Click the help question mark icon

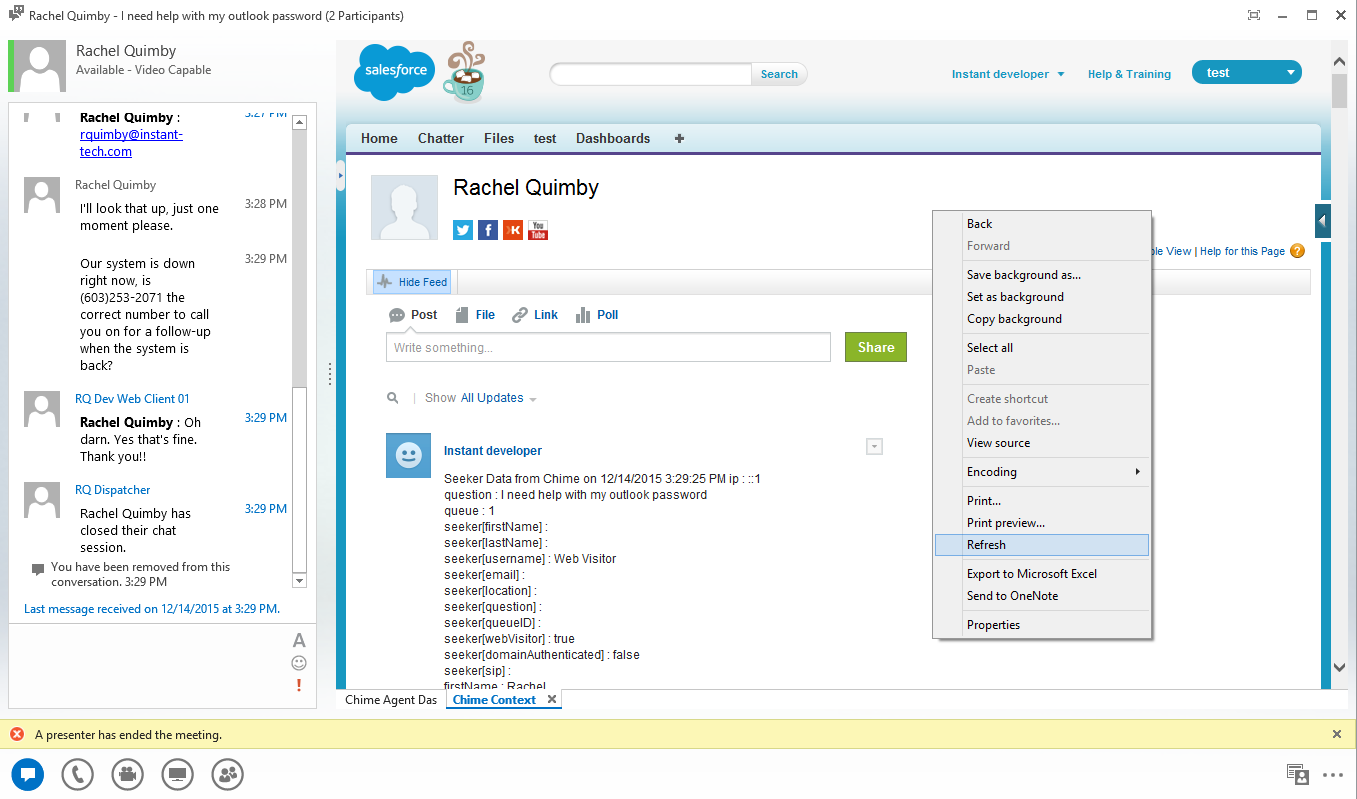tap(1297, 251)
